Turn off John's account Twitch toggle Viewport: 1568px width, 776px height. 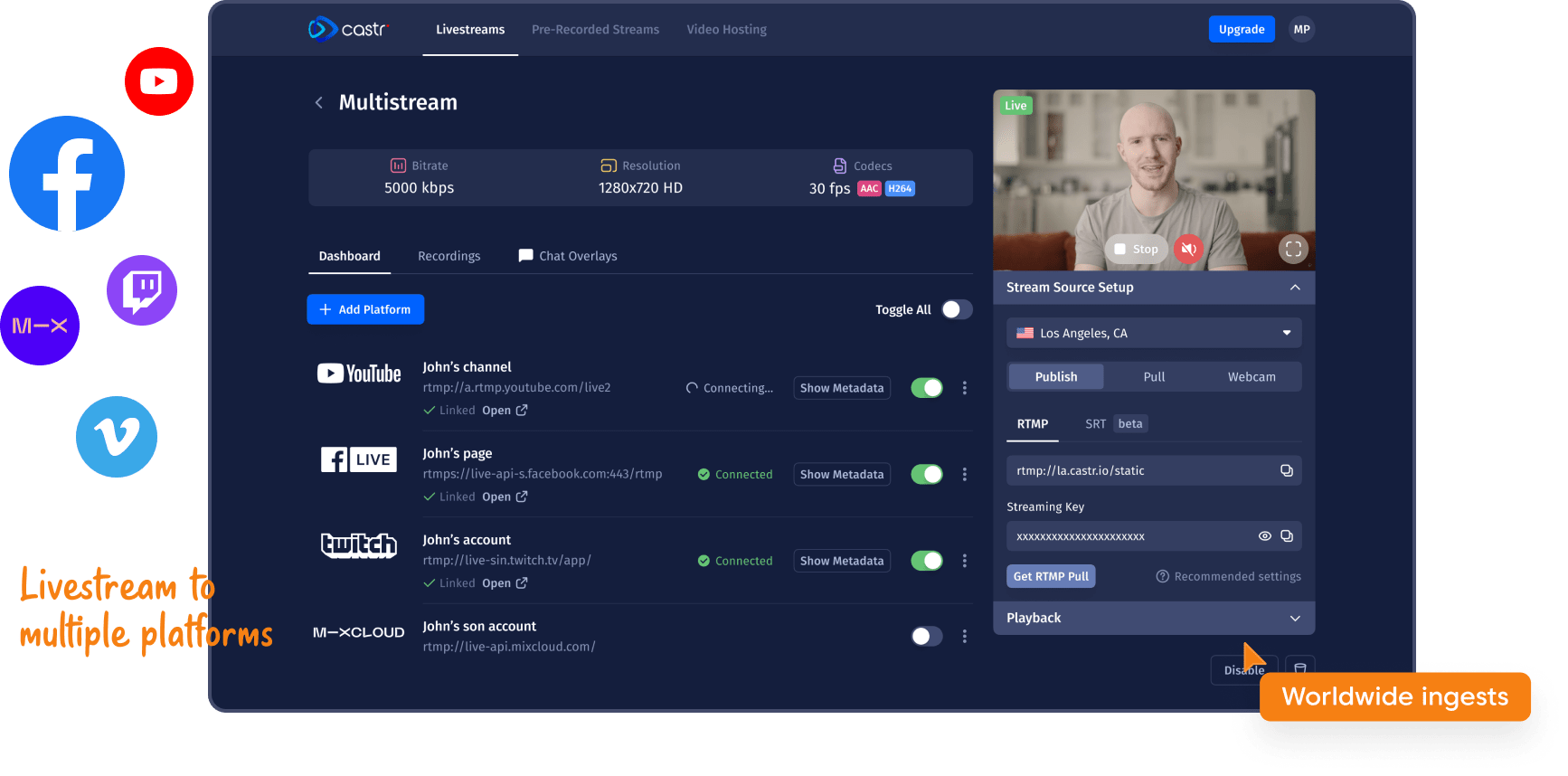pos(927,561)
